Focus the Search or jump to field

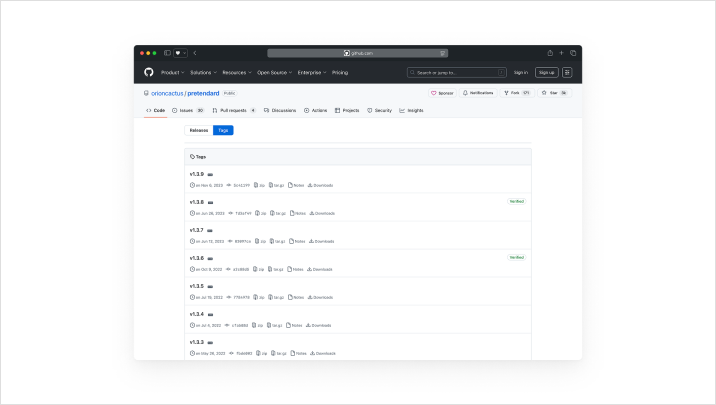coord(457,73)
